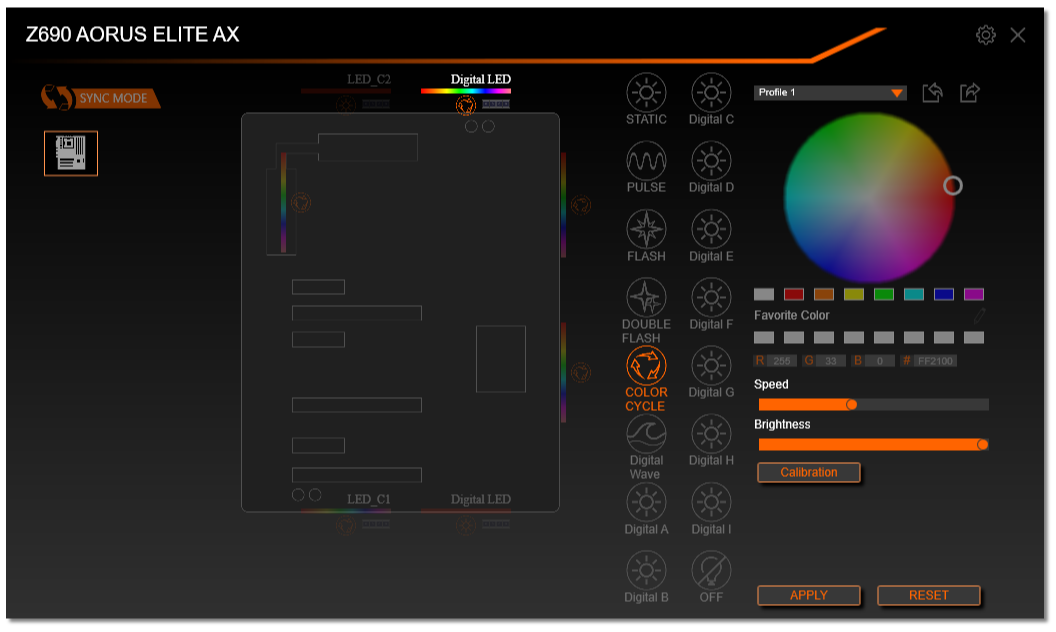Image resolution: width=1056 pixels, height=632 pixels.
Task: Activate the FLASH effect icon
Action: coord(646,230)
